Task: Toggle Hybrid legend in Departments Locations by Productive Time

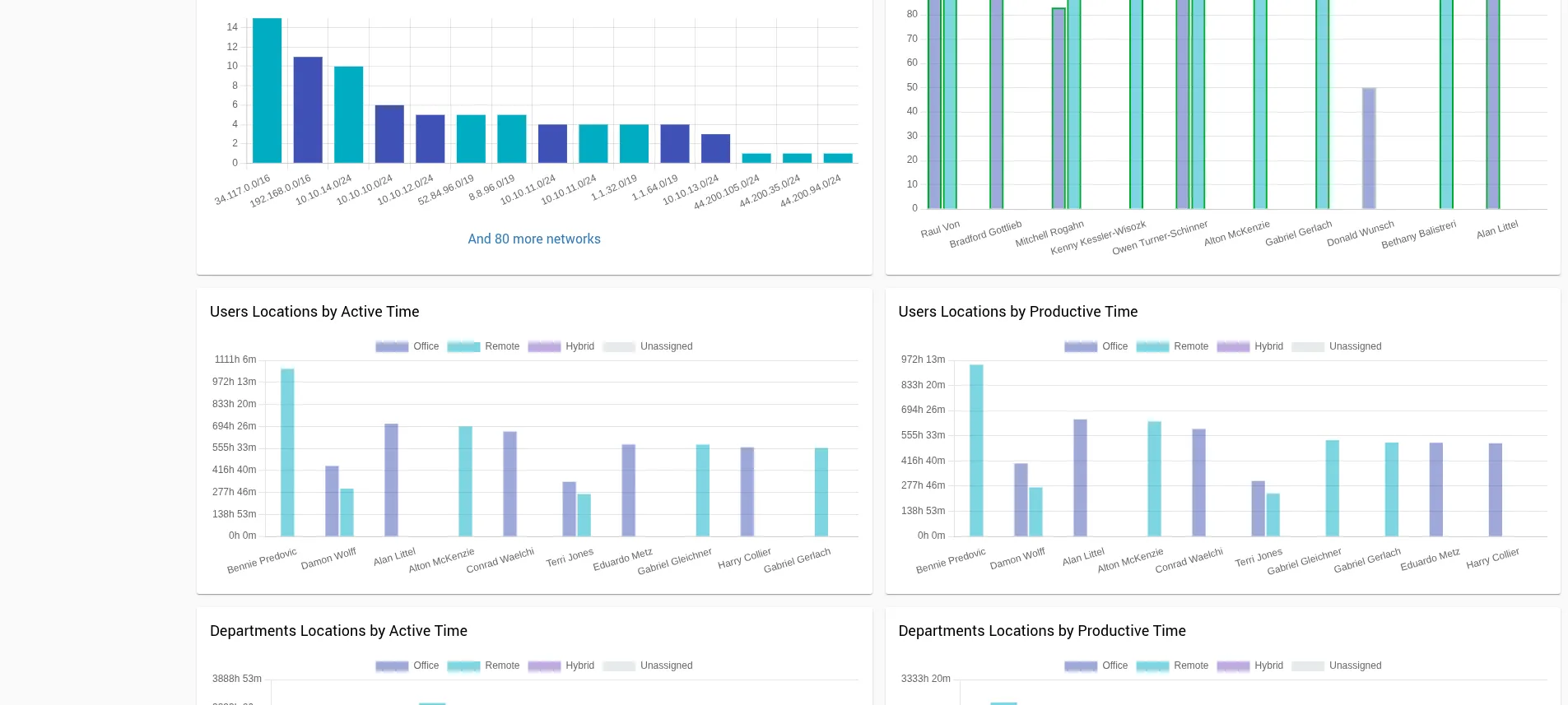Action: 1249,666
